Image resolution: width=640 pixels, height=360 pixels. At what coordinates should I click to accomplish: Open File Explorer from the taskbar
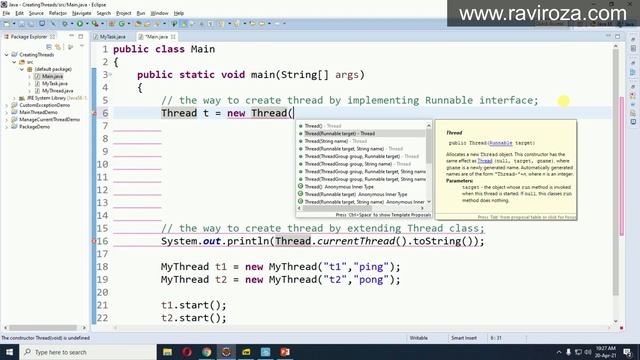[167, 352]
